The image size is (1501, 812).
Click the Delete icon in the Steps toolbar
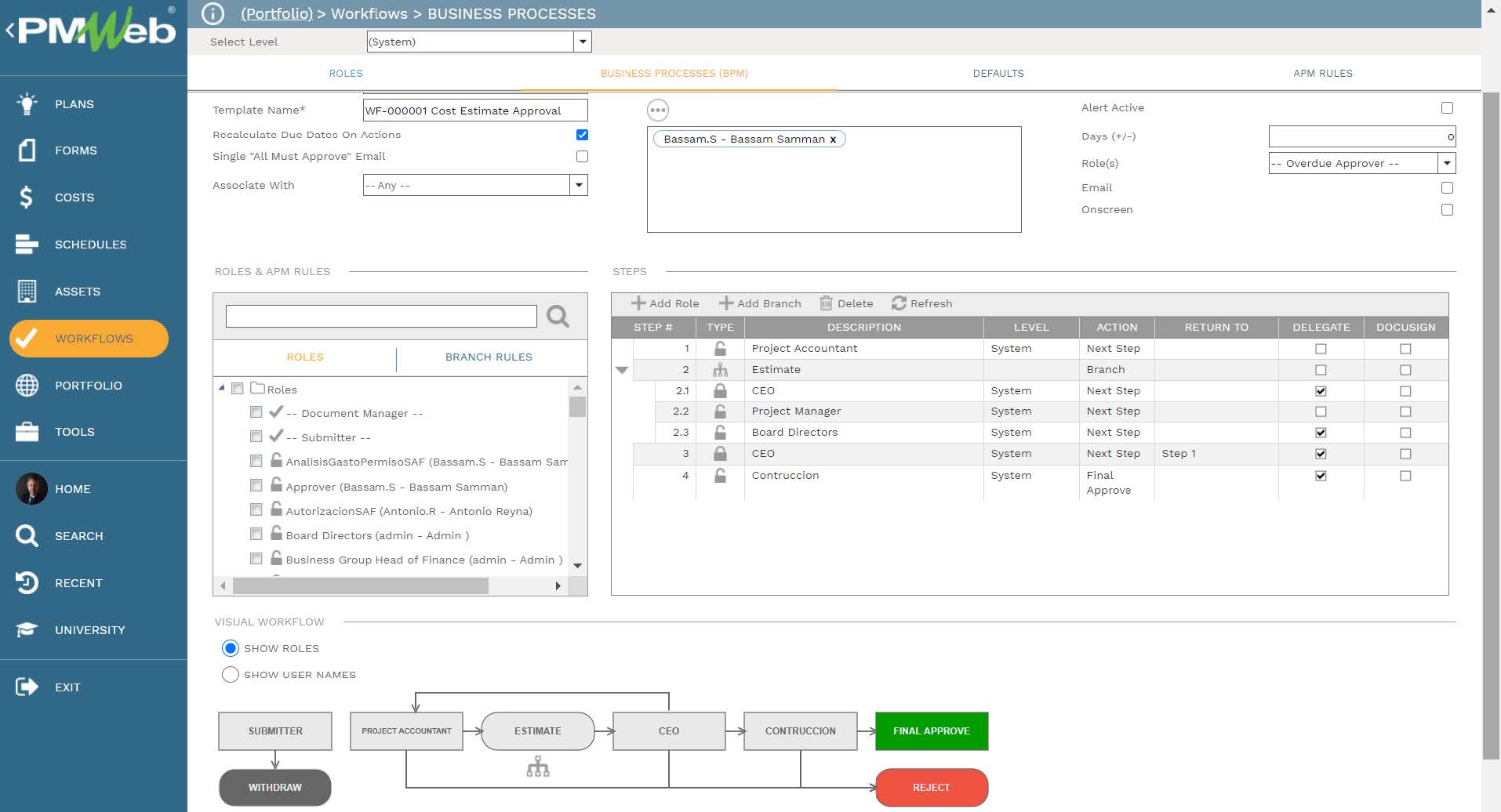[x=826, y=303]
